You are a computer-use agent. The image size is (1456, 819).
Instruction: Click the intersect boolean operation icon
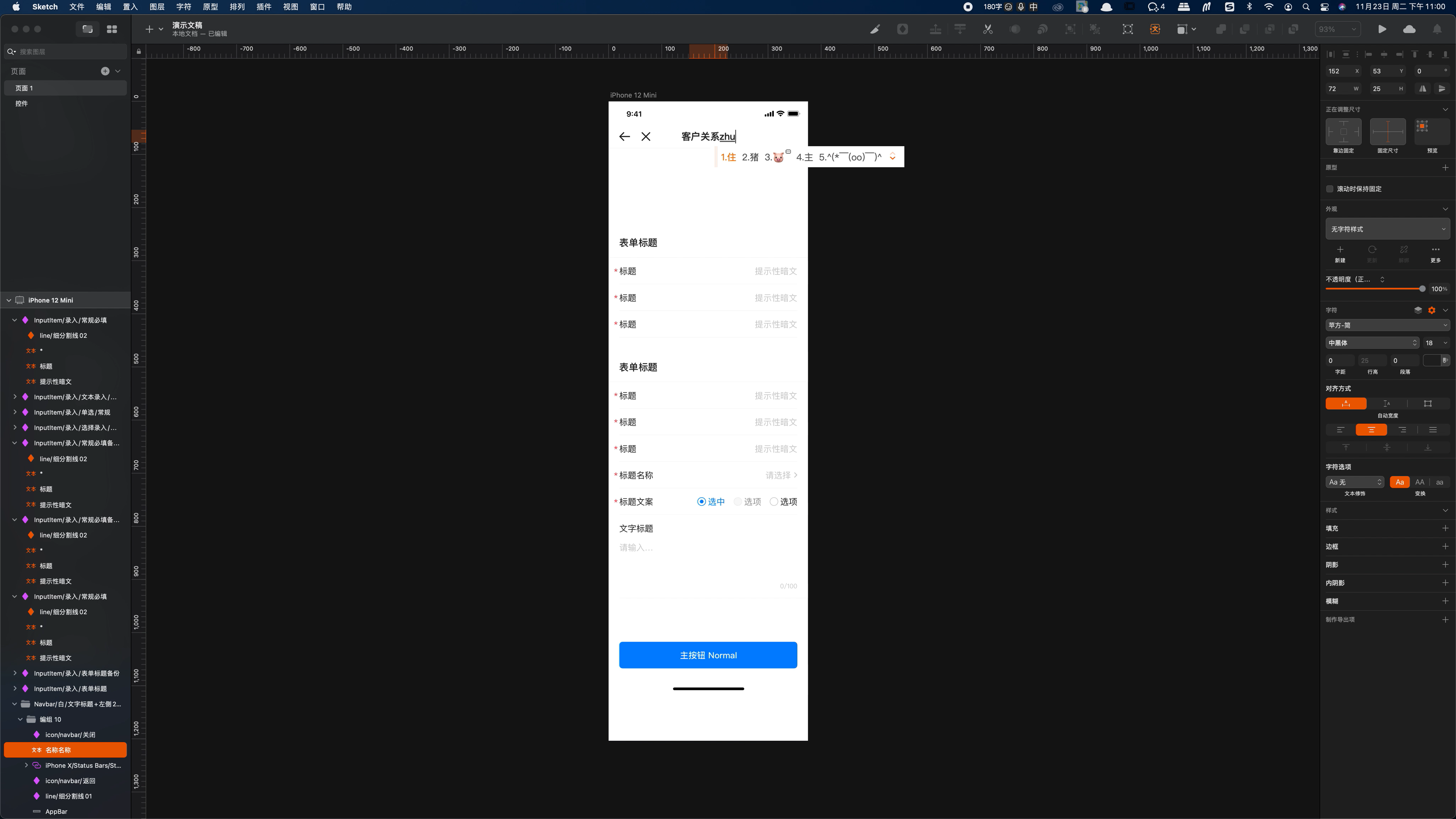pyautogui.click(x=1269, y=29)
